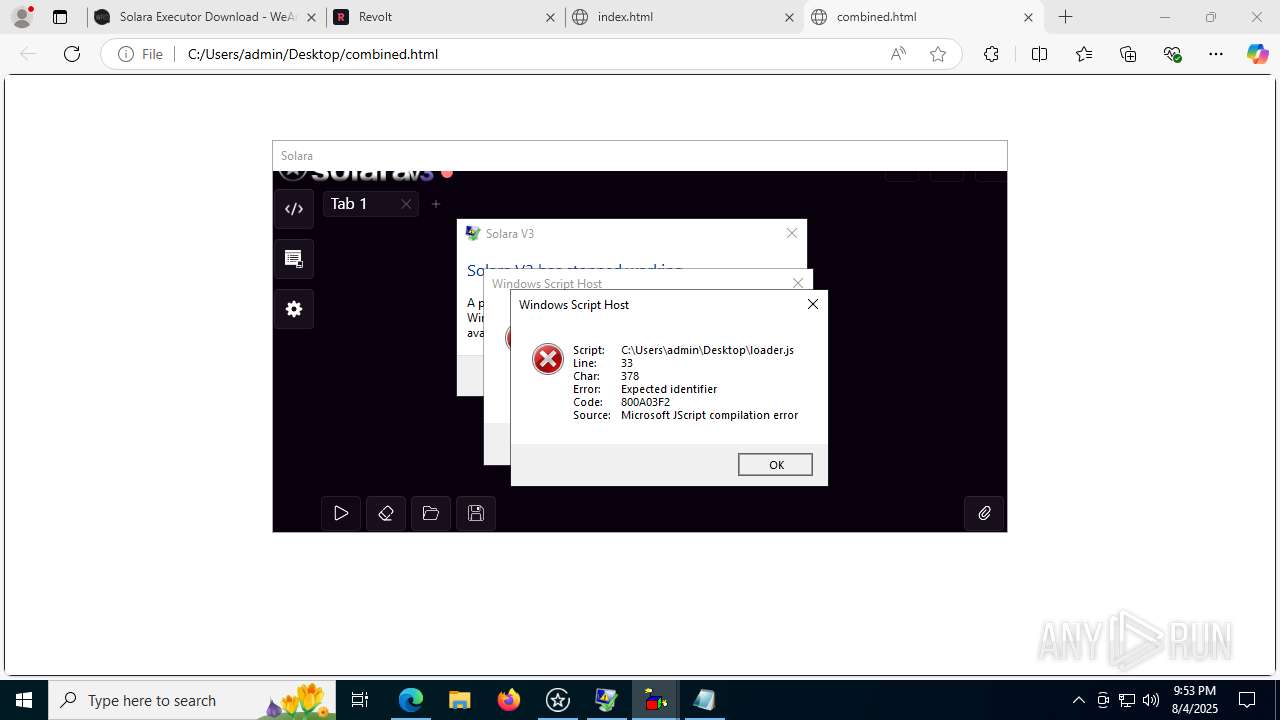1280x720 pixels.
Task: Open the notification center
Action: 1248,700
